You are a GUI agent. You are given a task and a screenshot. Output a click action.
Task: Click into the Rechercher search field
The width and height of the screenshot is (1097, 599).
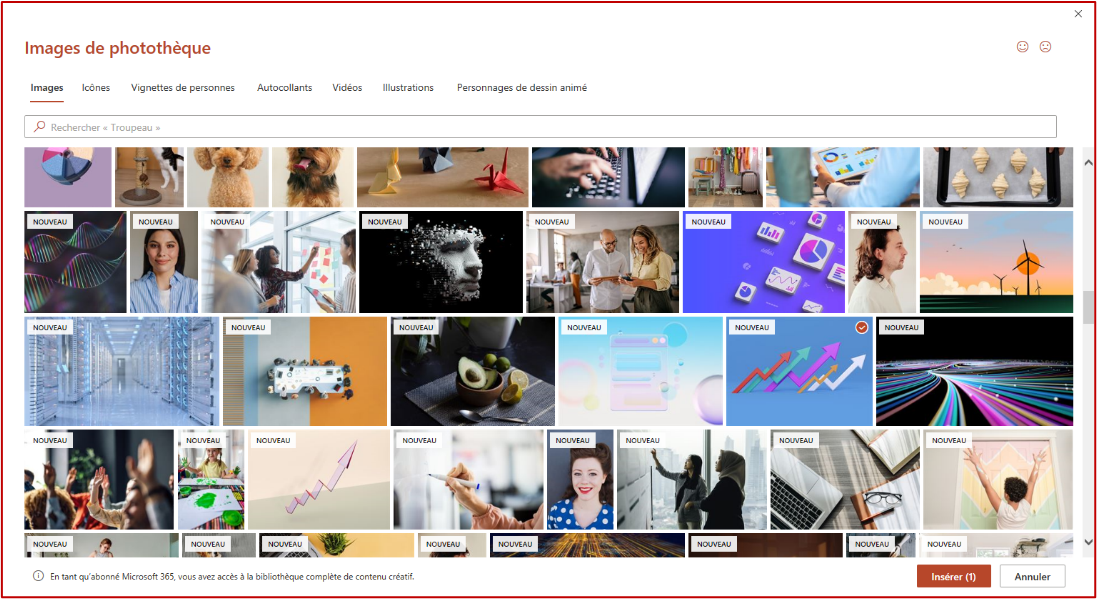(x=540, y=127)
